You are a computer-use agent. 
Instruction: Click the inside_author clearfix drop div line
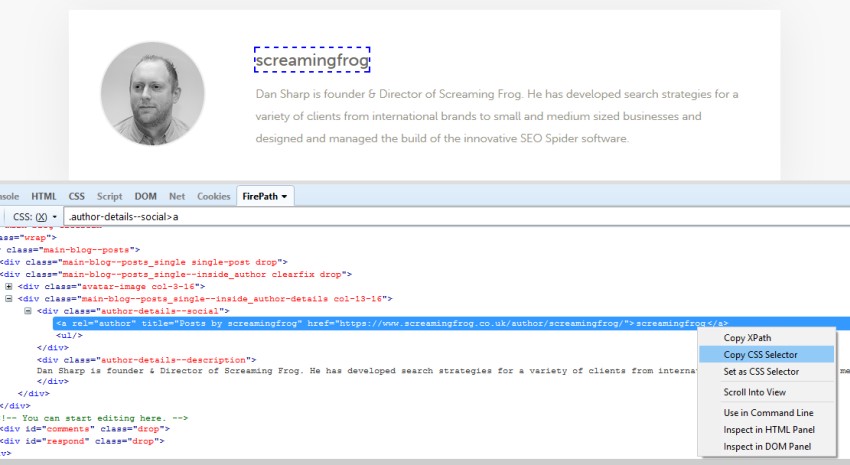click(176, 274)
